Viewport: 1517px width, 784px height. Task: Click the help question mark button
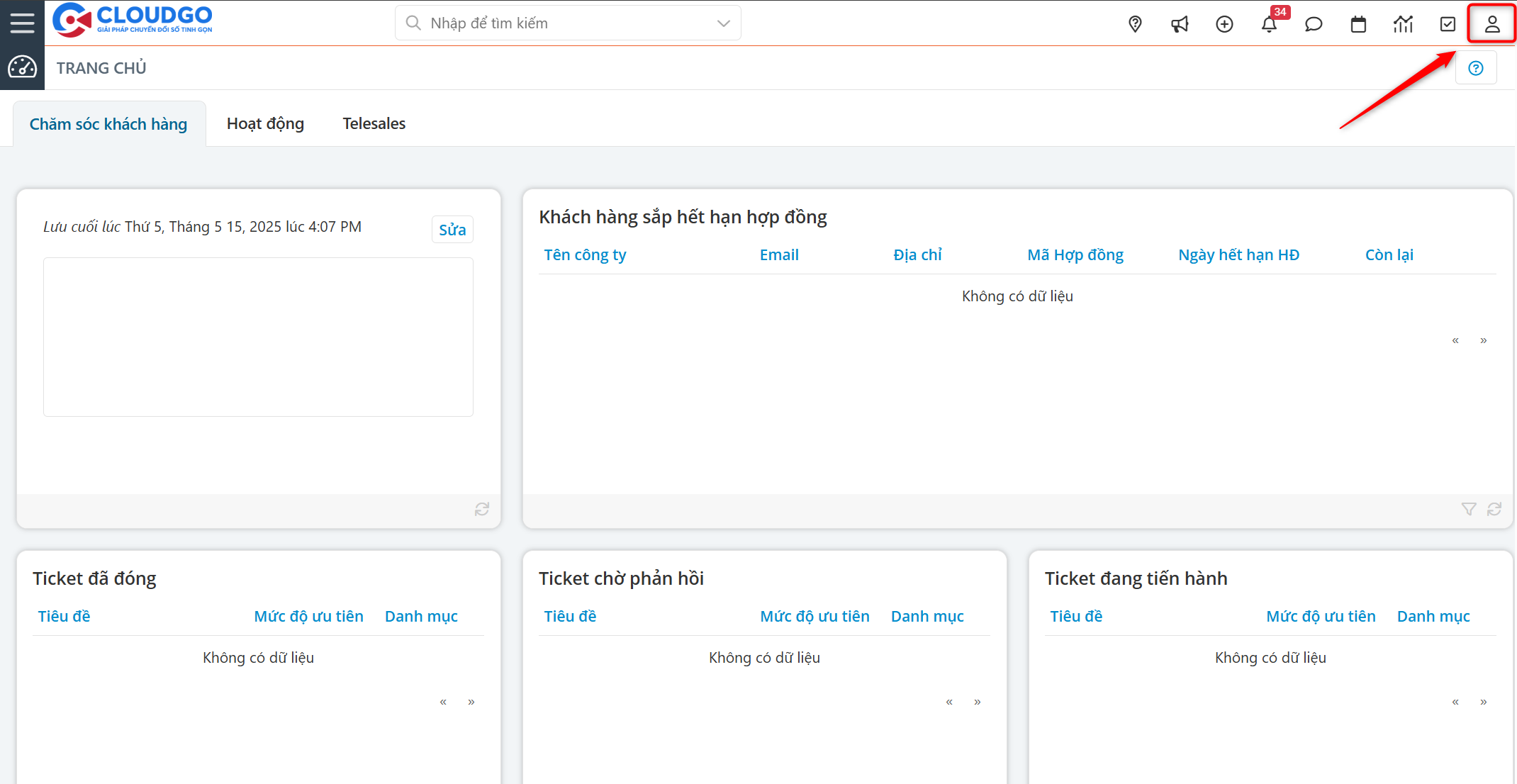pyautogui.click(x=1475, y=68)
